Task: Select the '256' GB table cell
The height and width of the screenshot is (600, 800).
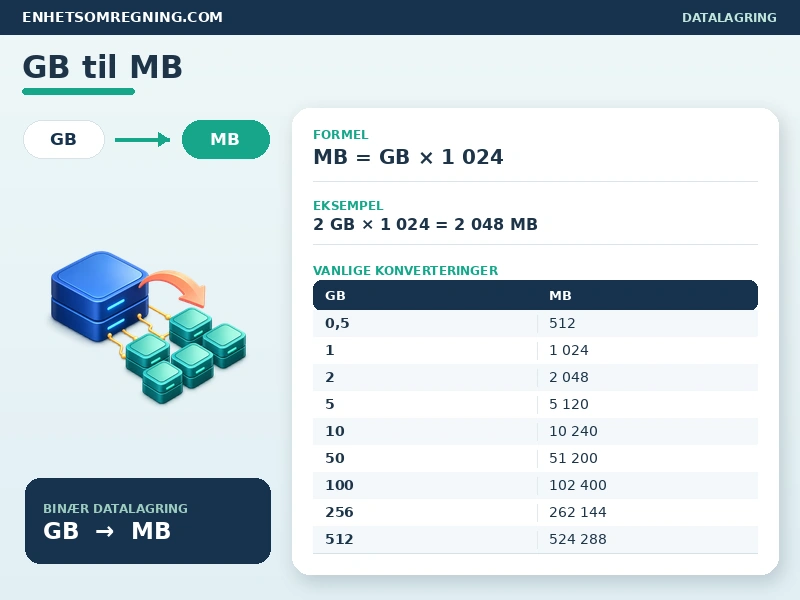Action: pos(339,512)
